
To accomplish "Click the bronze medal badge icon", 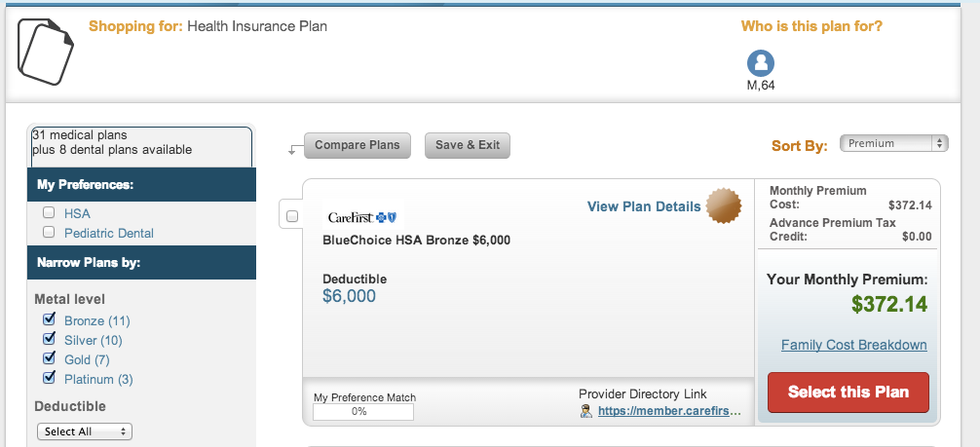I will 724,206.
